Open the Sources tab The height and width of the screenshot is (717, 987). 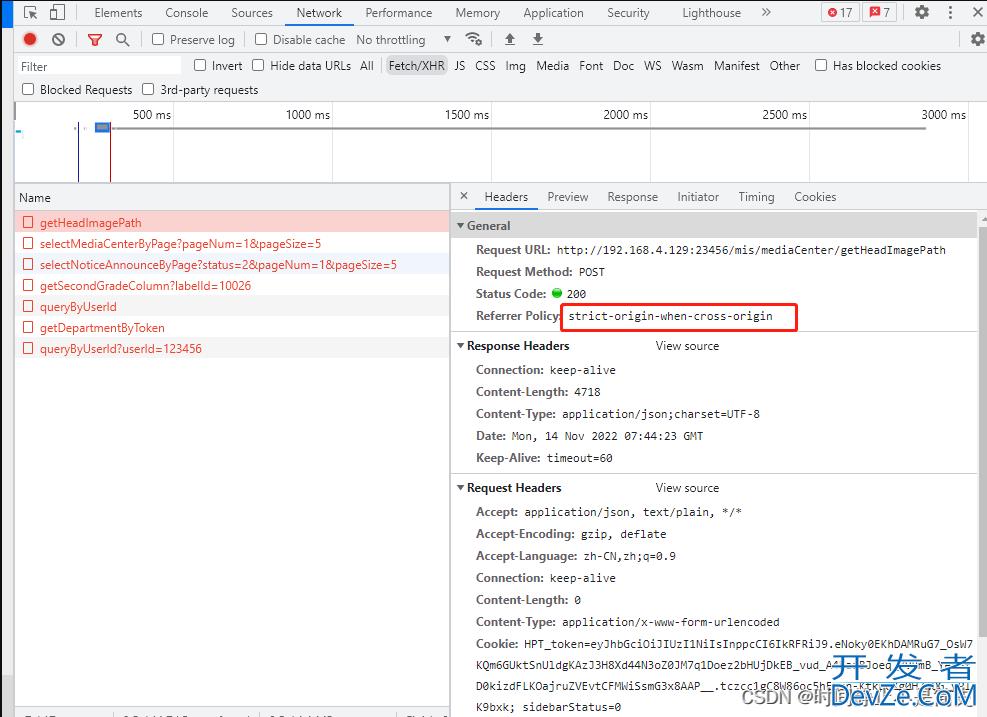tap(252, 13)
